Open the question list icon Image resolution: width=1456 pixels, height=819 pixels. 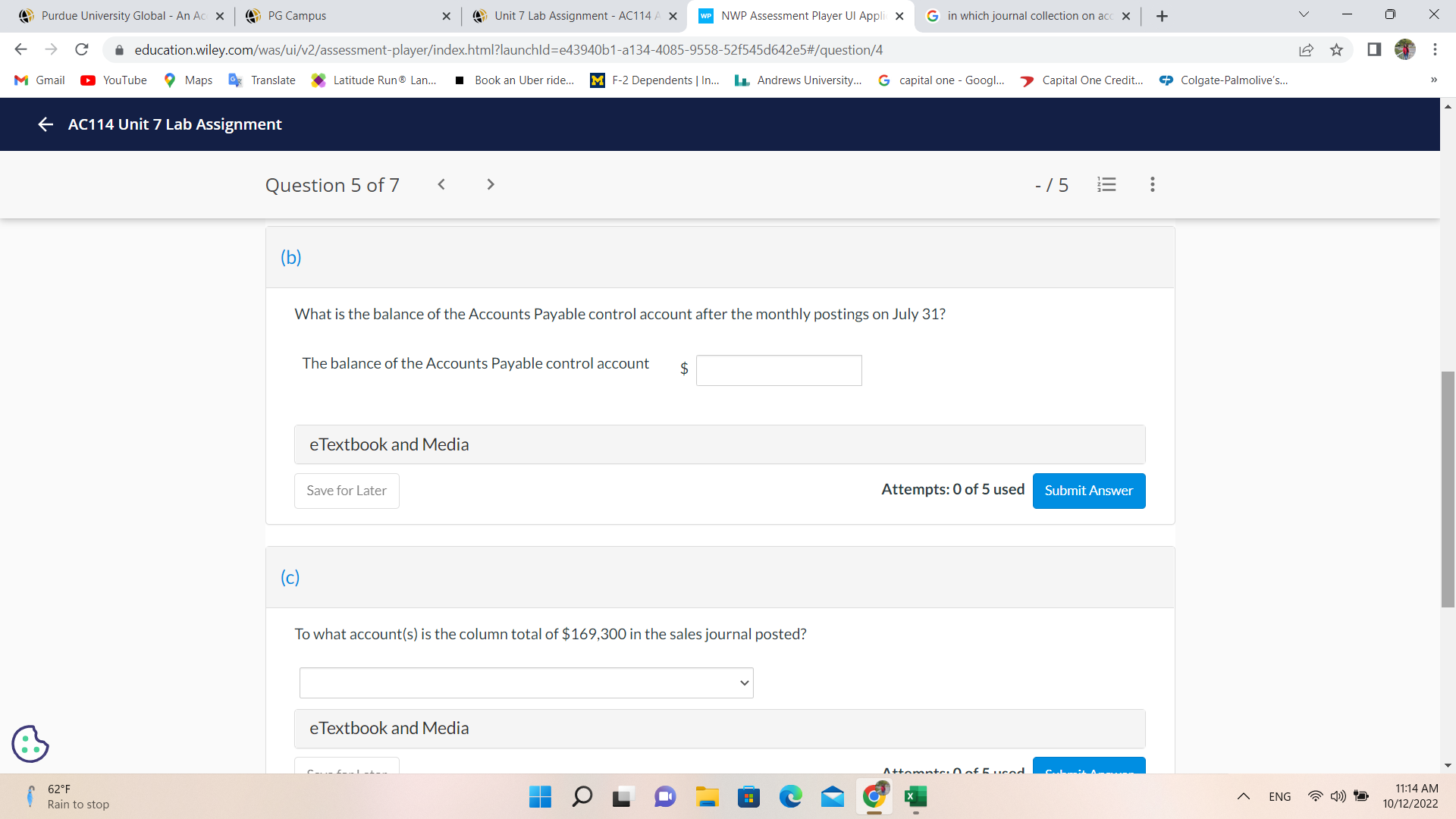pyautogui.click(x=1106, y=184)
